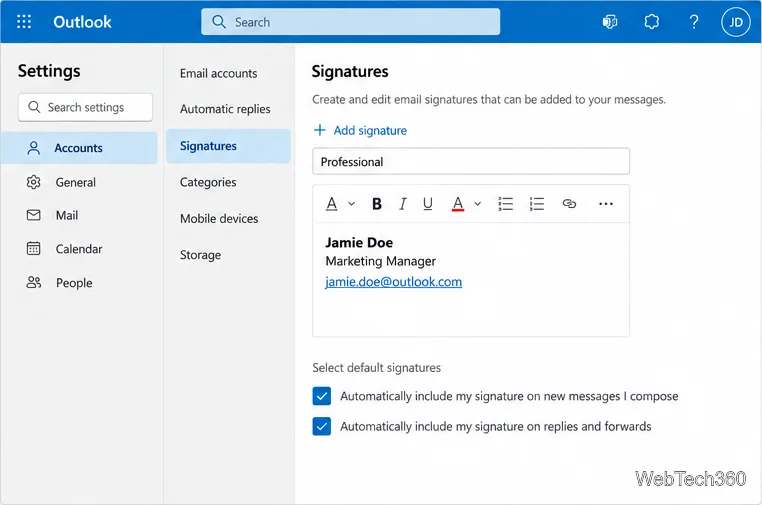Click the Accounts person icon
The width and height of the screenshot is (762, 505).
34,148
